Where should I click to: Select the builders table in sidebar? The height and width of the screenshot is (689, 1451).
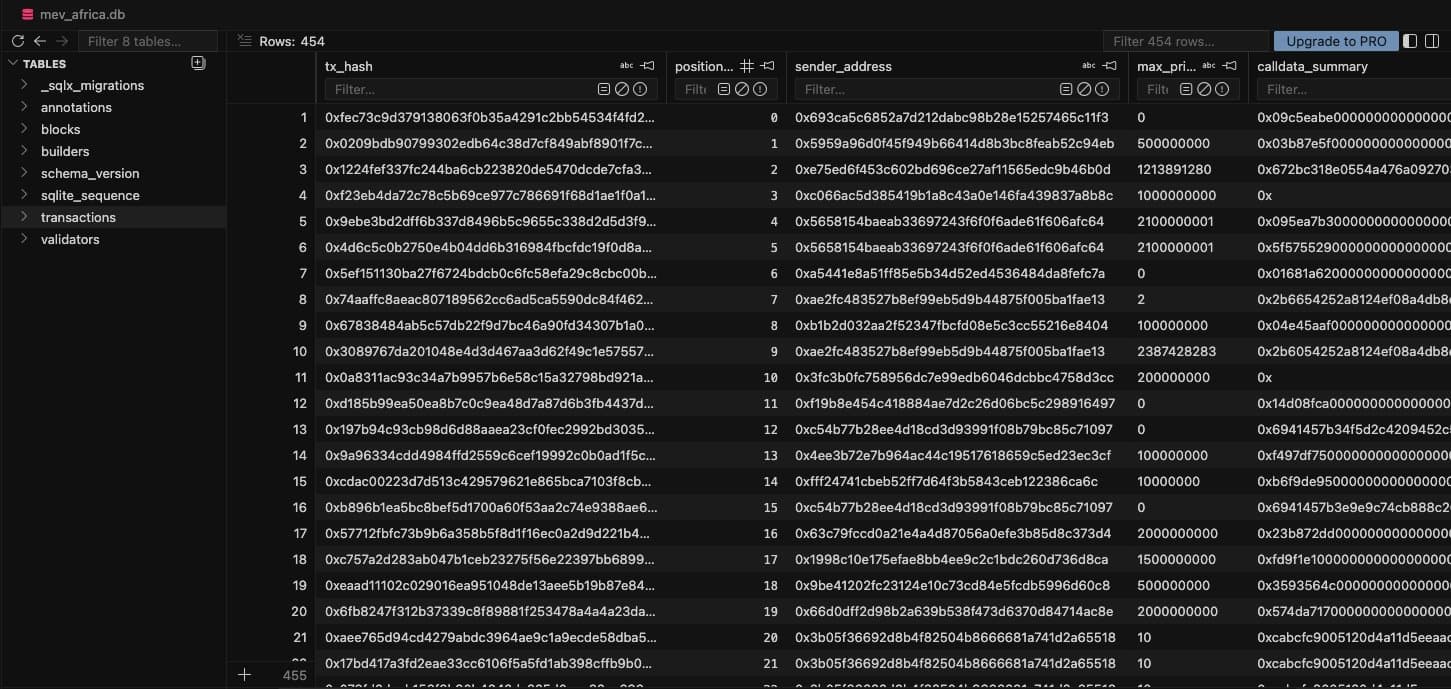(x=65, y=151)
